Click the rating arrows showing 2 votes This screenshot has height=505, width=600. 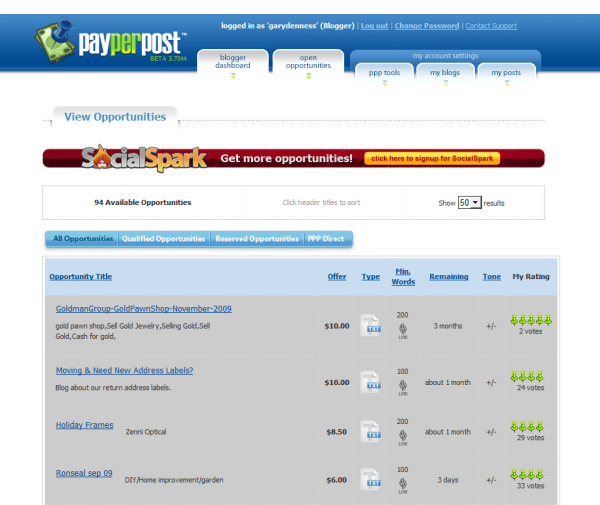coord(530,320)
